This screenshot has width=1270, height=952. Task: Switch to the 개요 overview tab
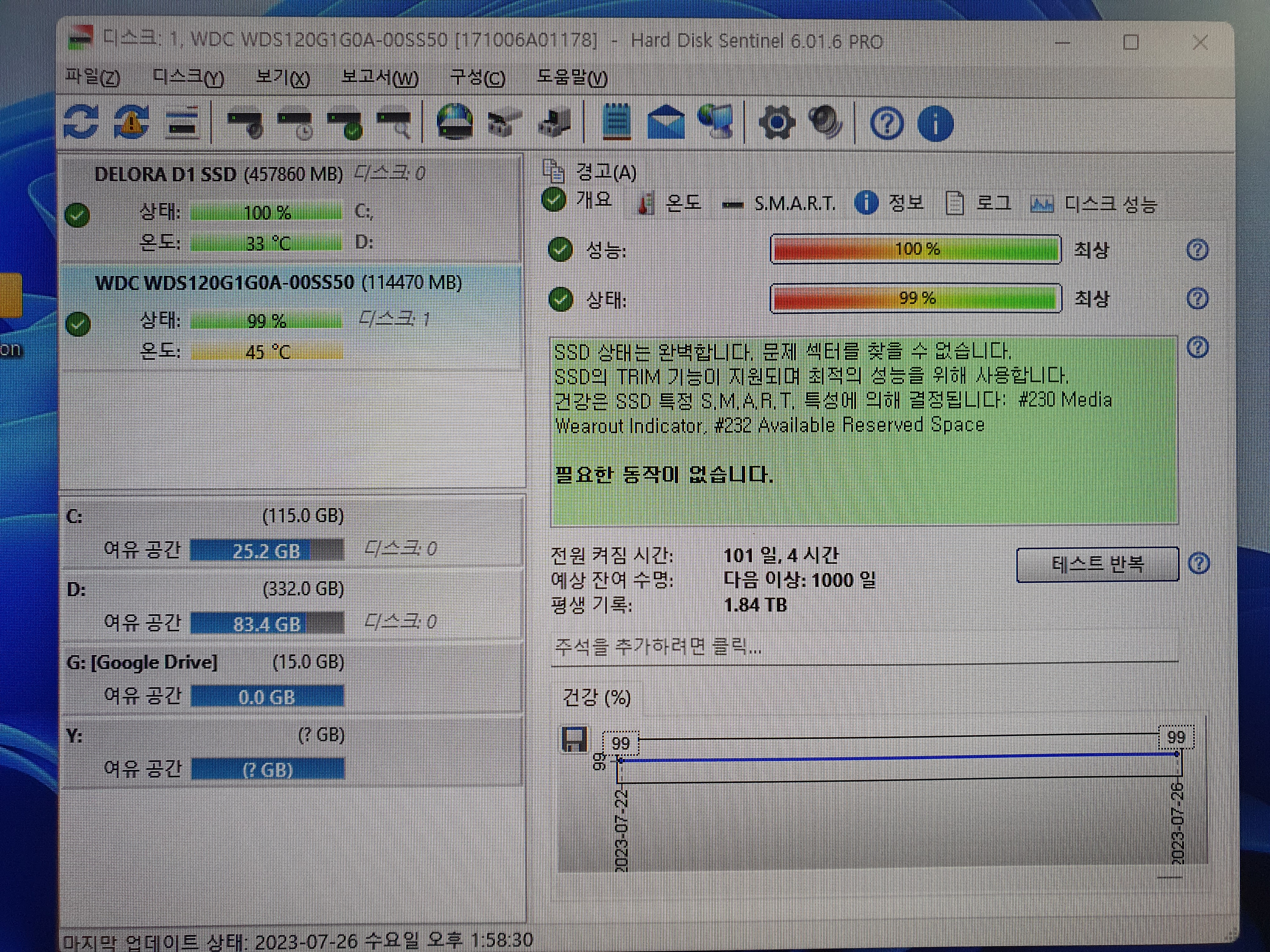point(578,200)
